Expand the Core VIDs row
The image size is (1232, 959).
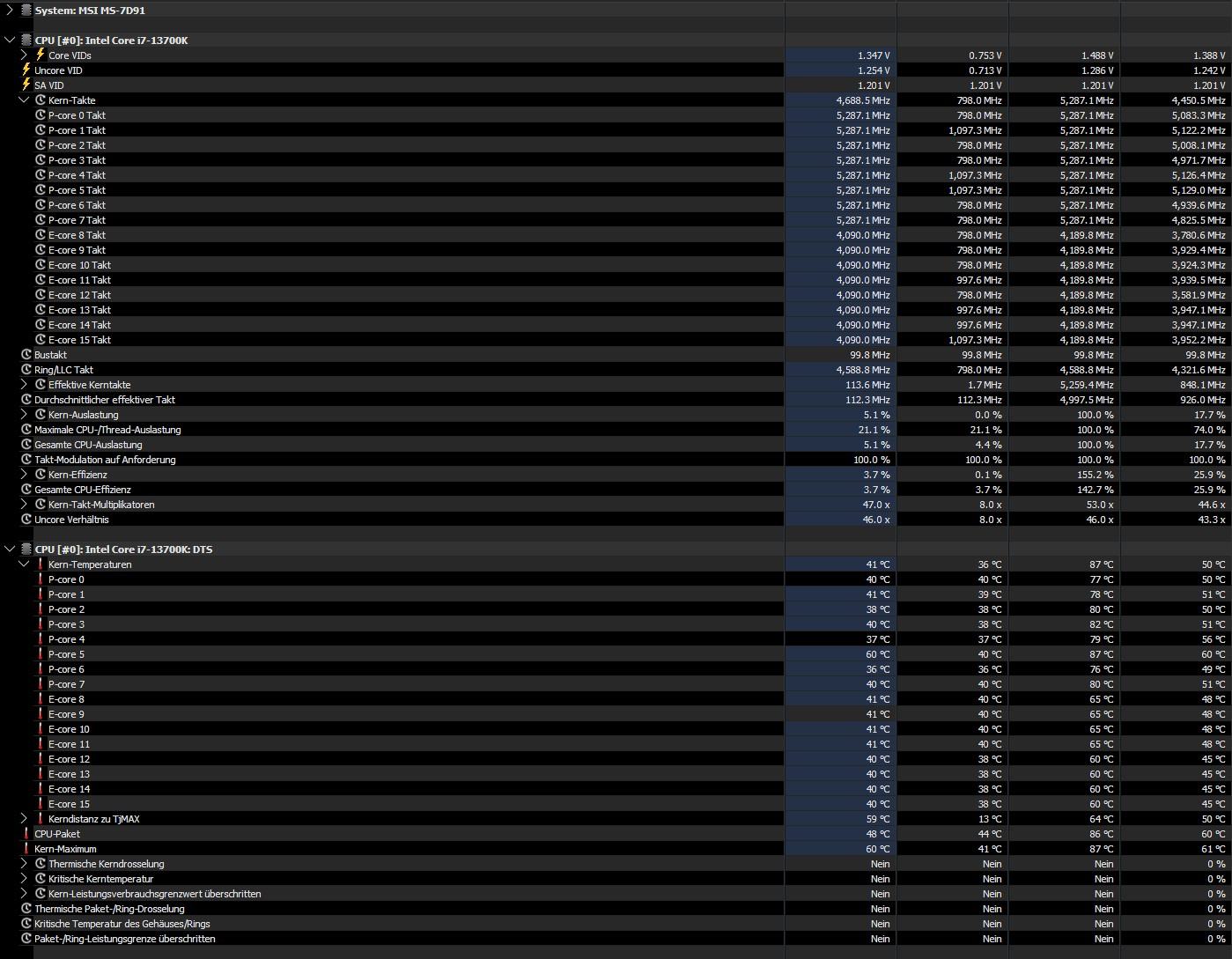24,55
